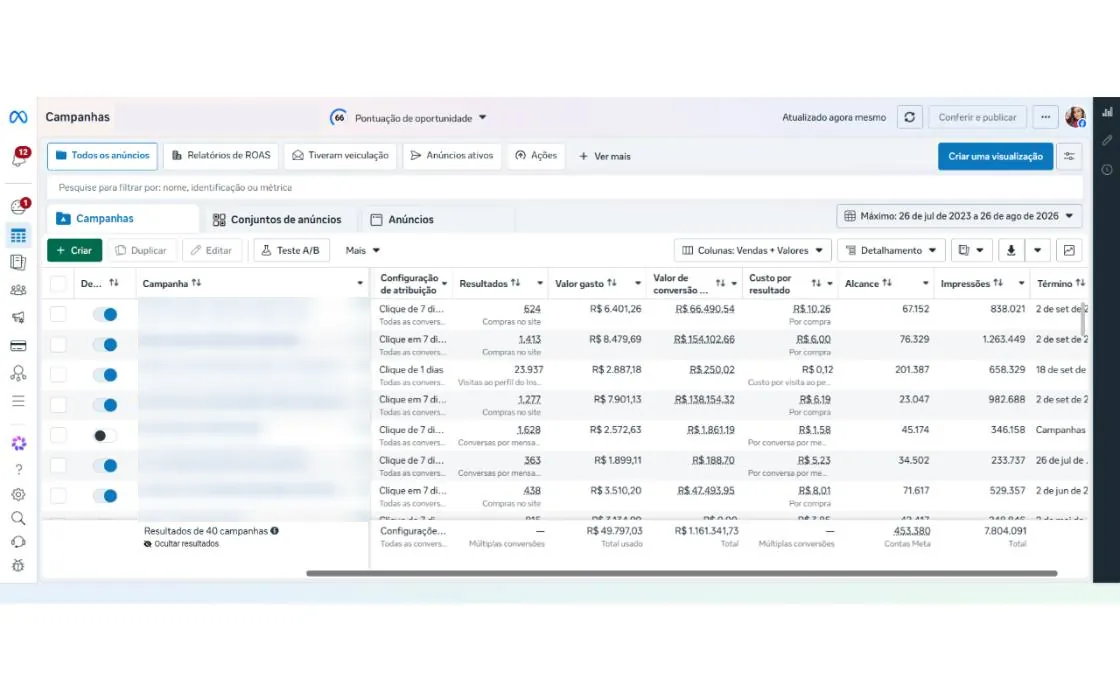Viewport: 1120px width, 700px height.
Task: Click the refresh data icon button
Action: tap(909, 117)
